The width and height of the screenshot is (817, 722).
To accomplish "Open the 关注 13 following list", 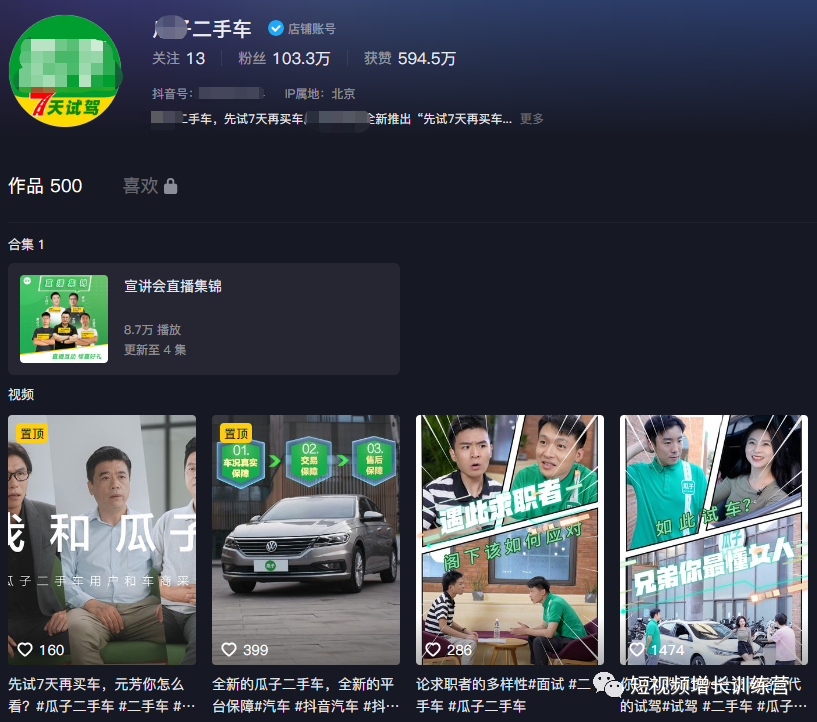I will point(178,59).
